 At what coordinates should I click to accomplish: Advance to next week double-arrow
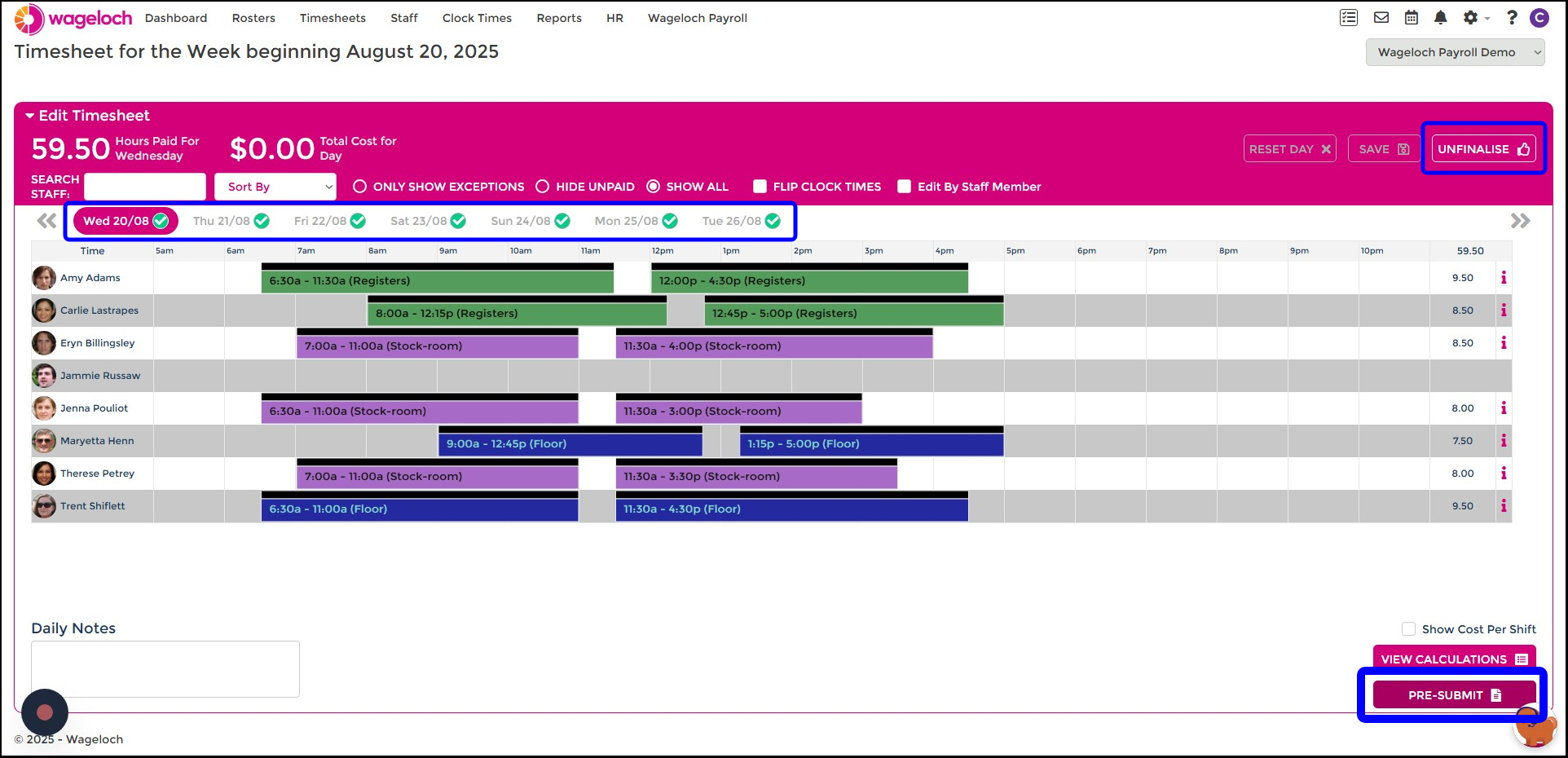1520,221
